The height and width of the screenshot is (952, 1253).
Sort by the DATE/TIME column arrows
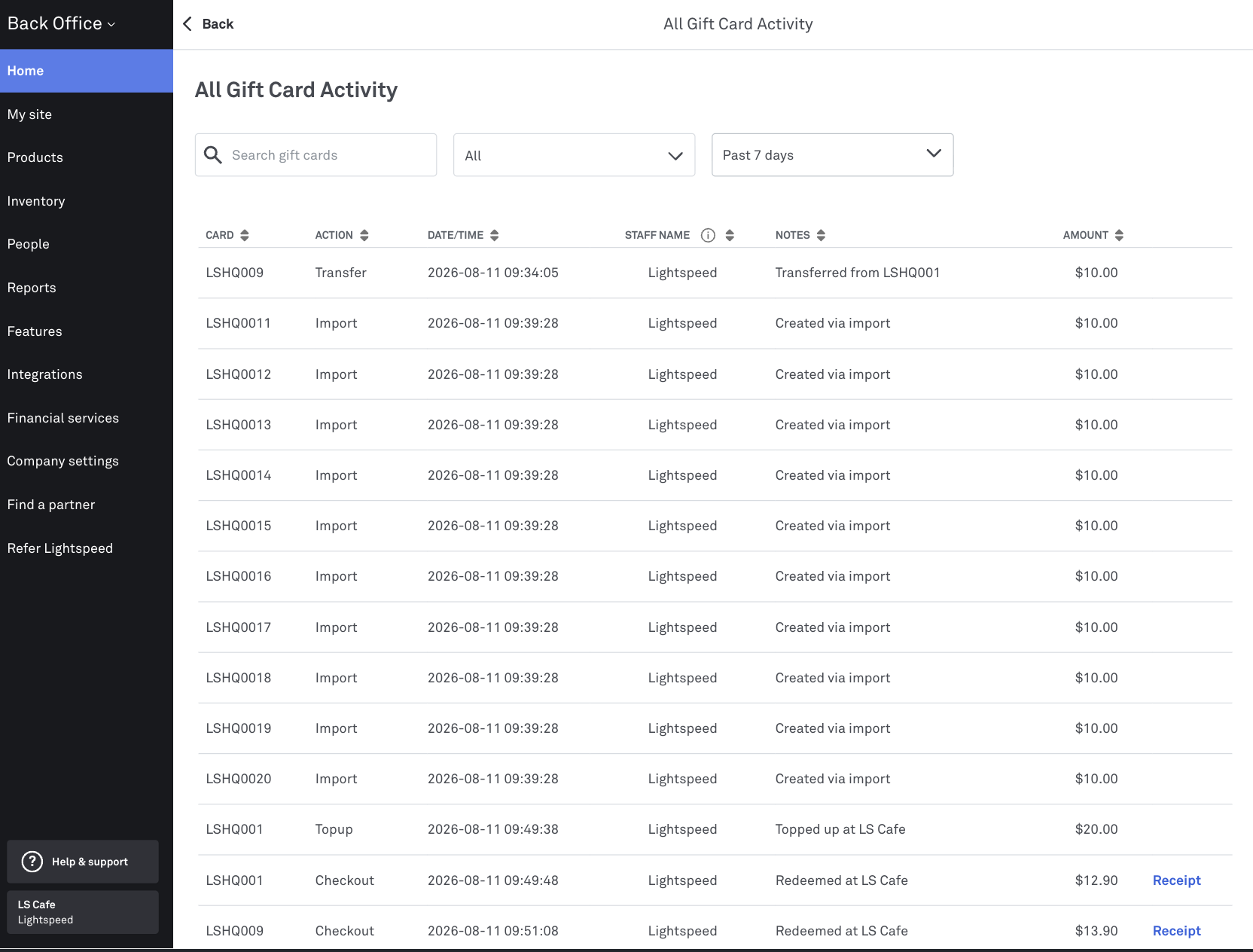coord(495,235)
